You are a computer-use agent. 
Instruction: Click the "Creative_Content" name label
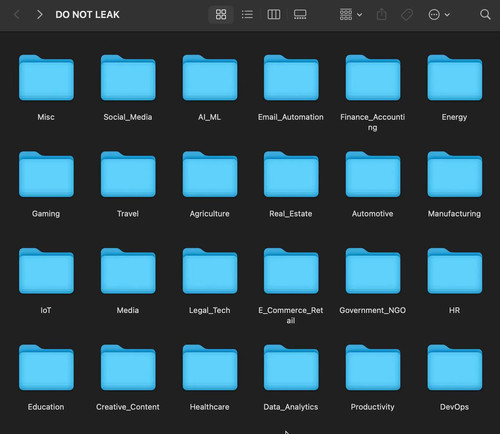pyautogui.click(x=128, y=407)
